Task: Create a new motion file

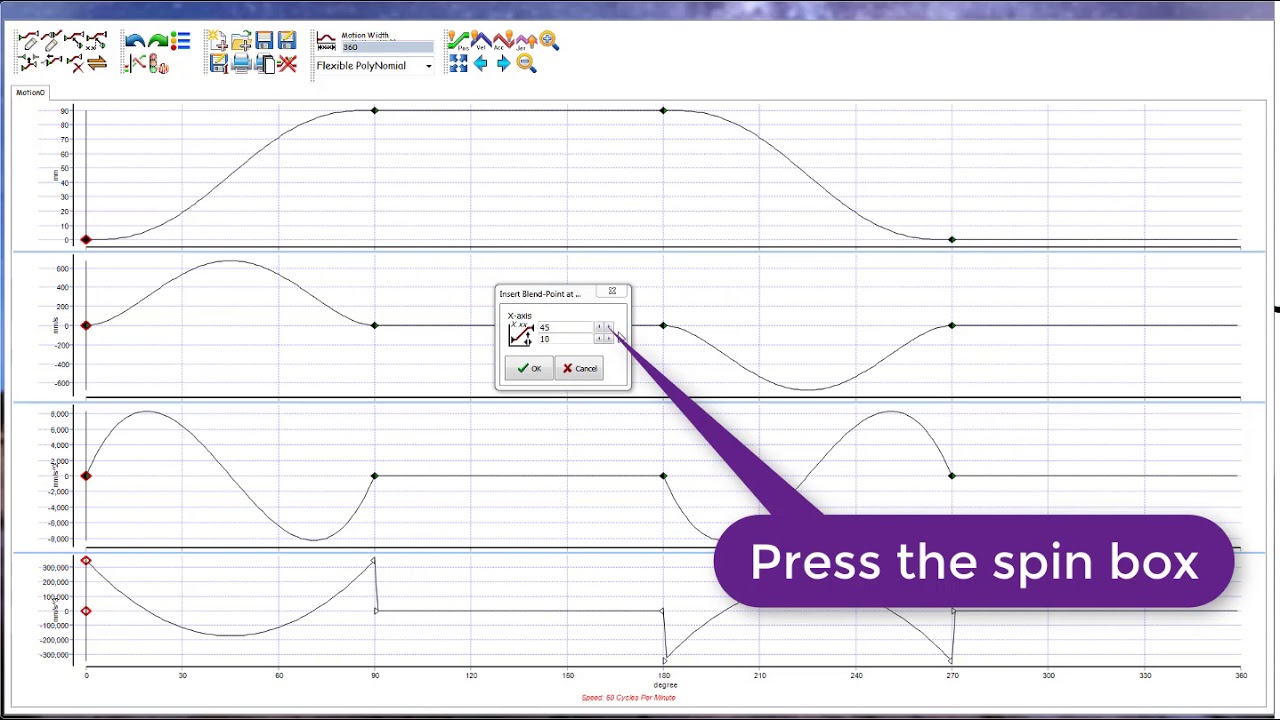Action: [218, 41]
